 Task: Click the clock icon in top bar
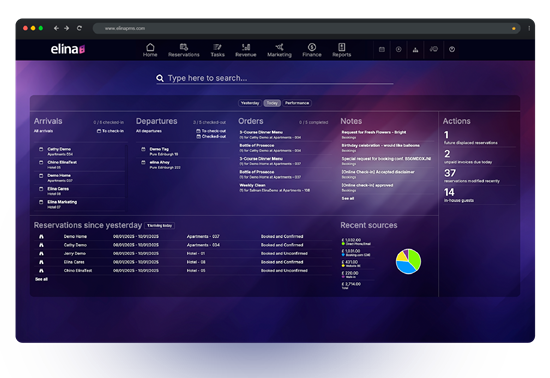(398, 49)
